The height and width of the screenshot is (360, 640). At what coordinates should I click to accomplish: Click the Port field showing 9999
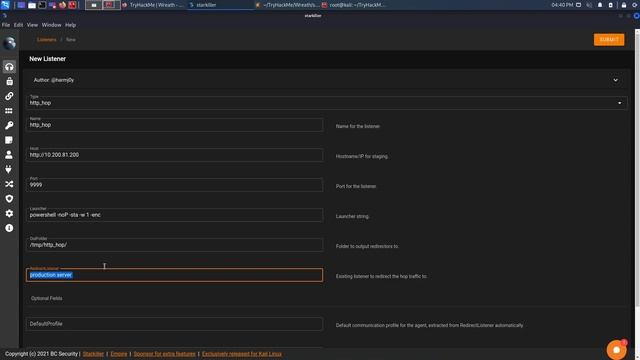point(175,185)
